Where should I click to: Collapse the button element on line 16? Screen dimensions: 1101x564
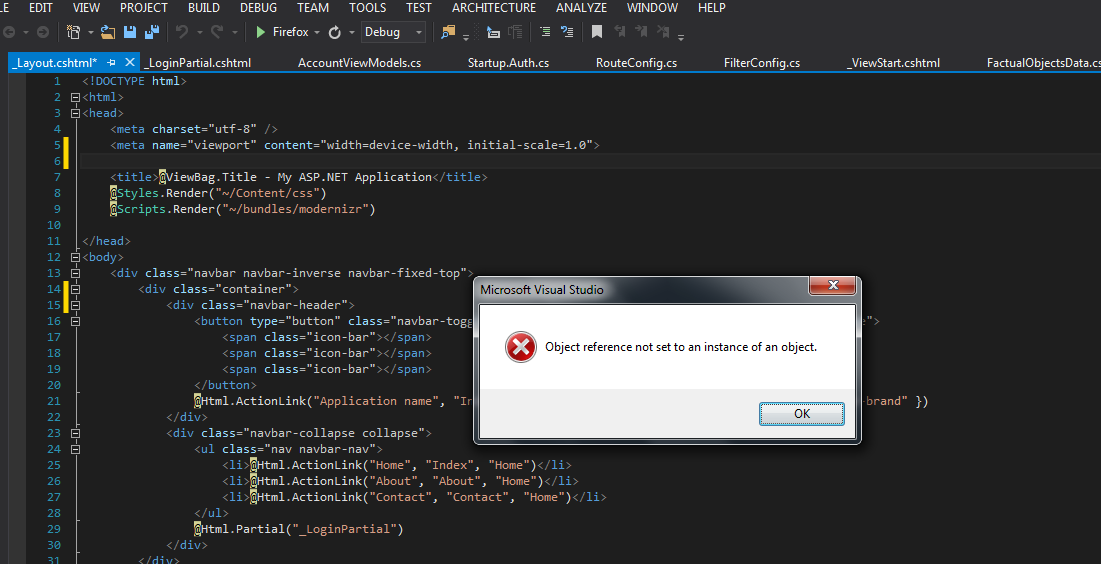click(75, 321)
